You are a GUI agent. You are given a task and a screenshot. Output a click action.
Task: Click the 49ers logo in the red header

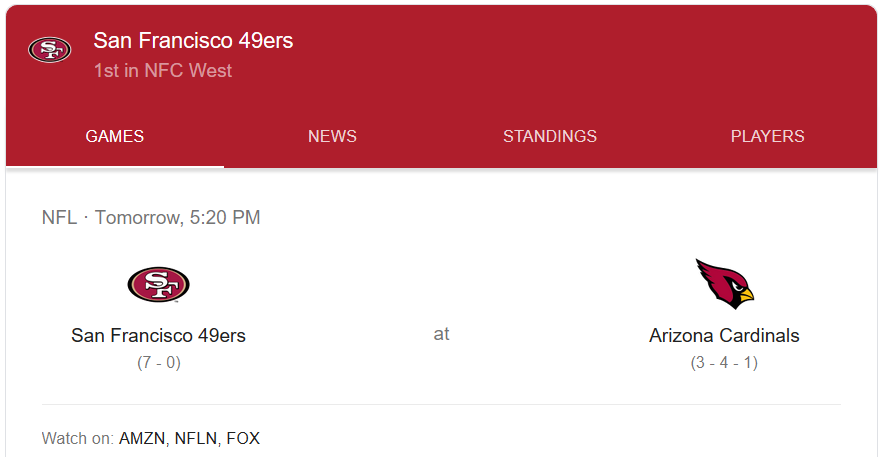point(49,50)
